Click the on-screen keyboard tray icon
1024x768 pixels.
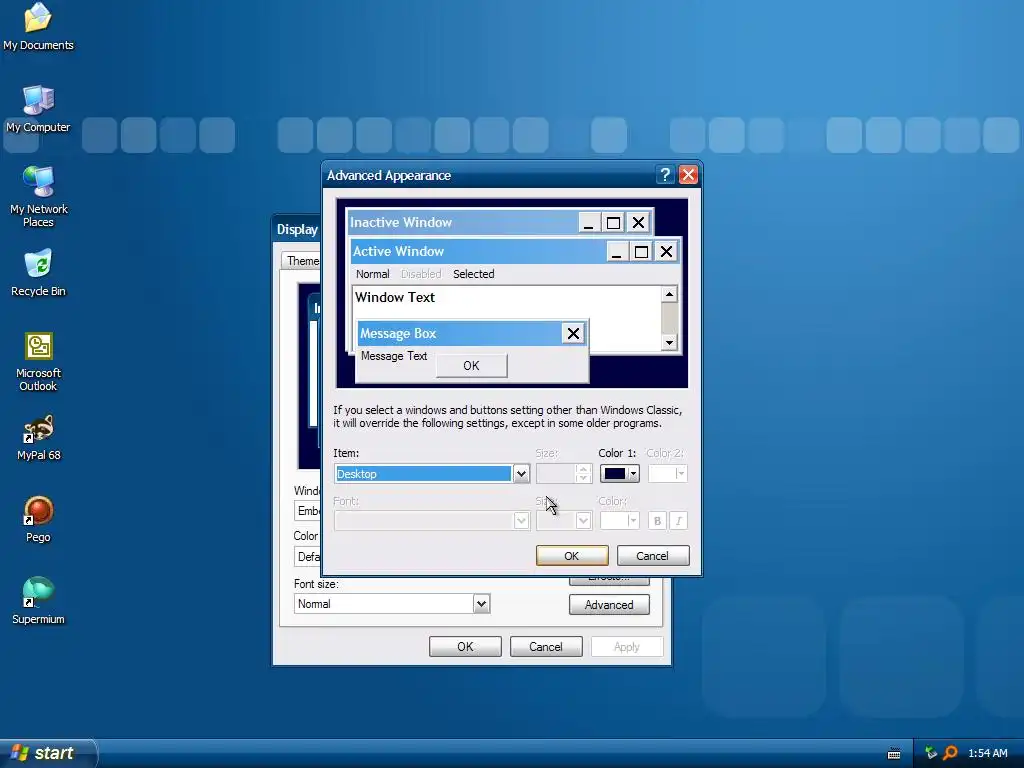point(894,754)
